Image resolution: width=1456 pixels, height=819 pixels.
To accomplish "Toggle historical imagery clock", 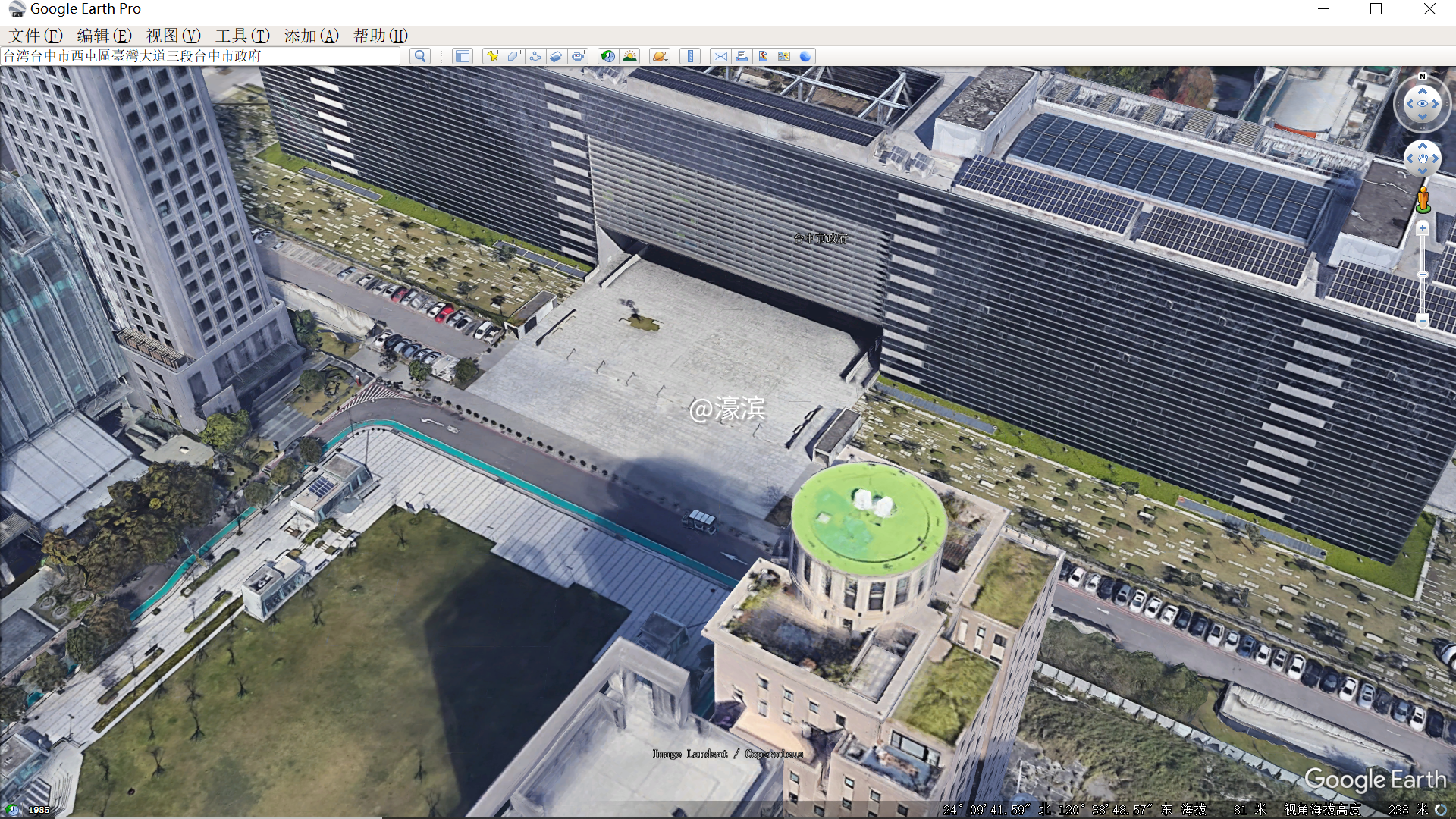I will click(x=607, y=56).
